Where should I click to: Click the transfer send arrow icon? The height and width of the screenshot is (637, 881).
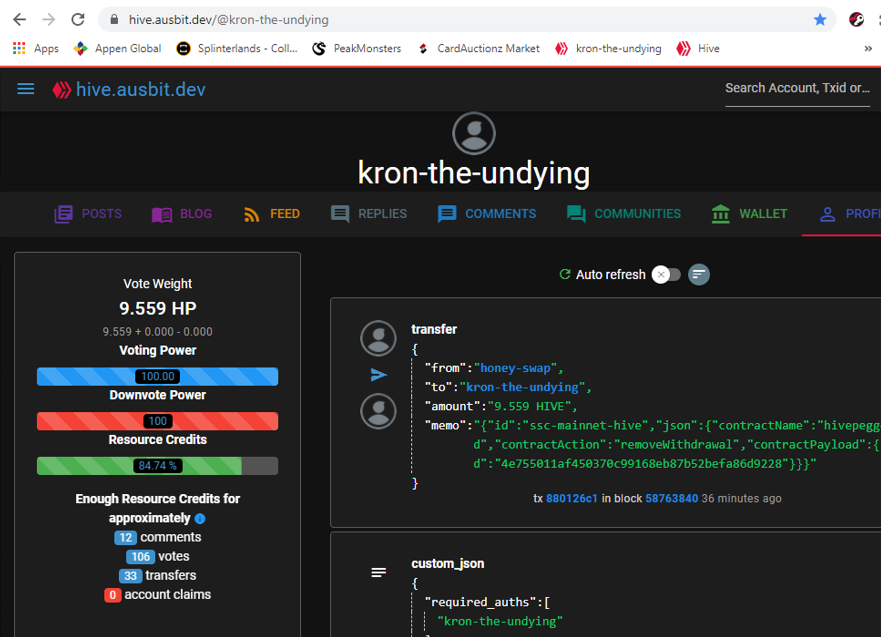click(x=379, y=375)
